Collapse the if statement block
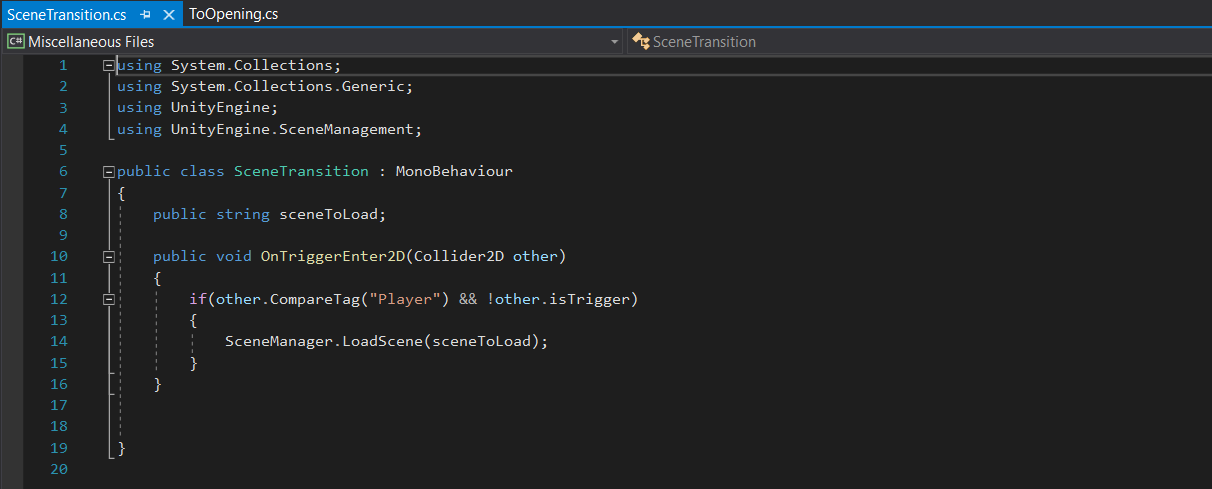The height and width of the screenshot is (489, 1212). (x=108, y=299)
